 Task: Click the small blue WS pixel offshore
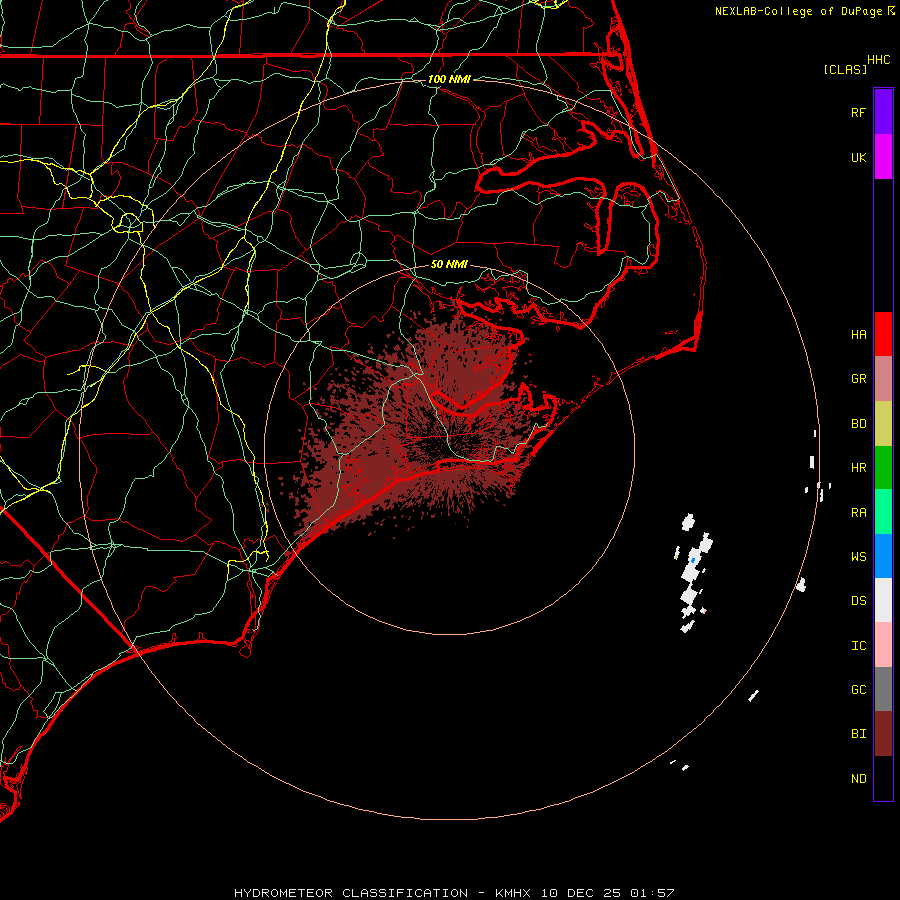(x=693, y=560)
